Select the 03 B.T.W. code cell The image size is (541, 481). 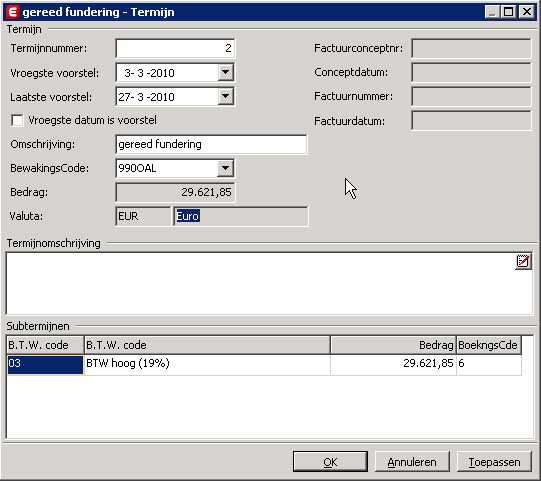[45, 364]
